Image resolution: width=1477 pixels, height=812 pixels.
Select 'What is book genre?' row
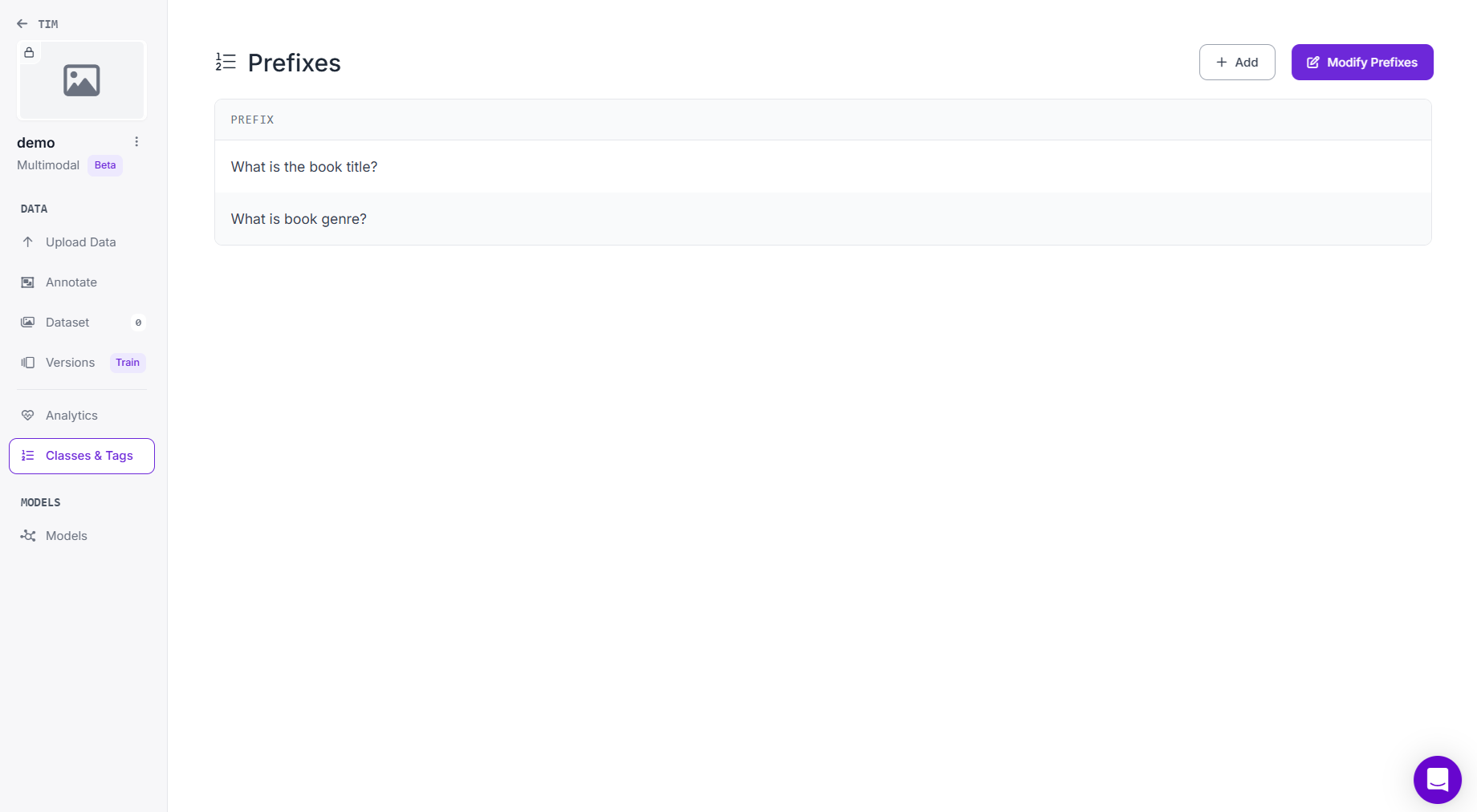coord(823,219)
